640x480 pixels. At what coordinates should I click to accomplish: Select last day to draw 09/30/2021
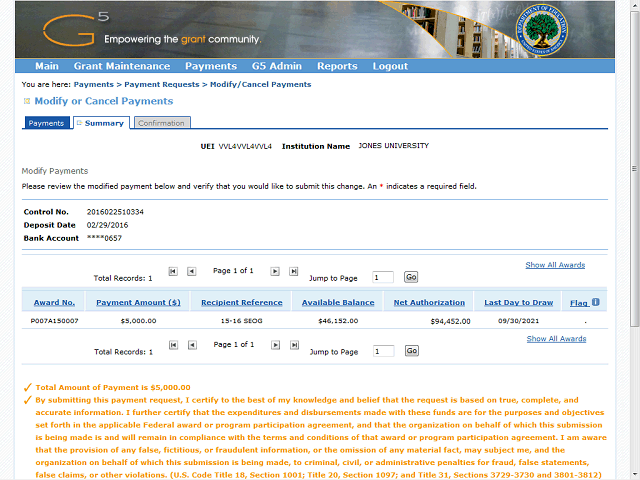[x=518, y=321]
